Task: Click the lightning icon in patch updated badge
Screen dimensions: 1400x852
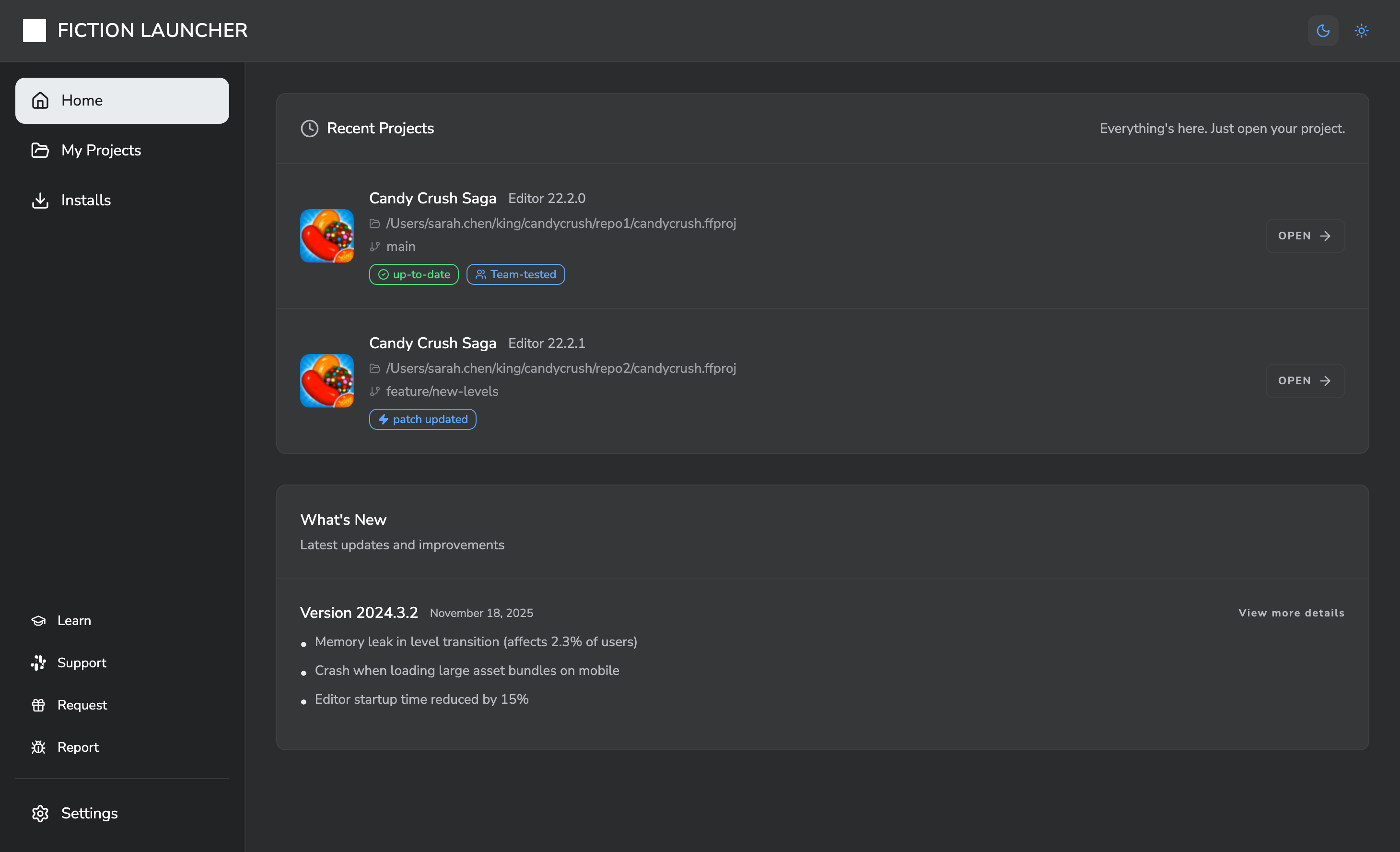Action: (384, 419)
